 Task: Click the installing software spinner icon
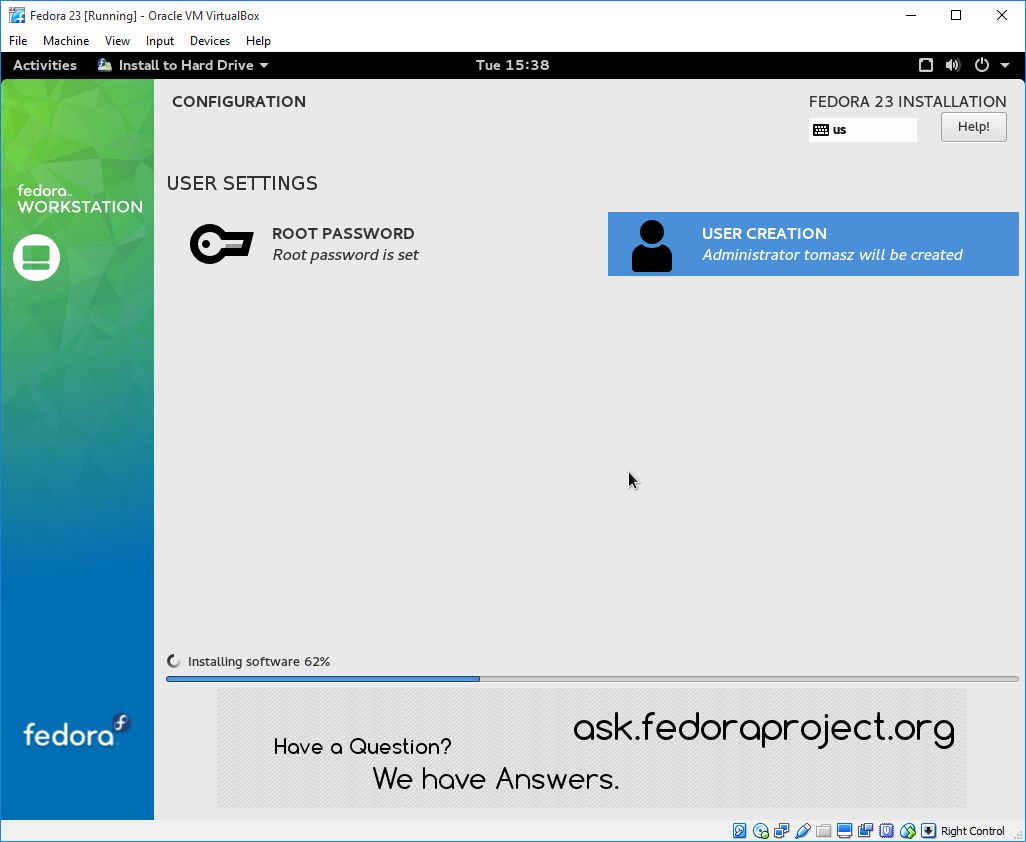click(173, 661)
